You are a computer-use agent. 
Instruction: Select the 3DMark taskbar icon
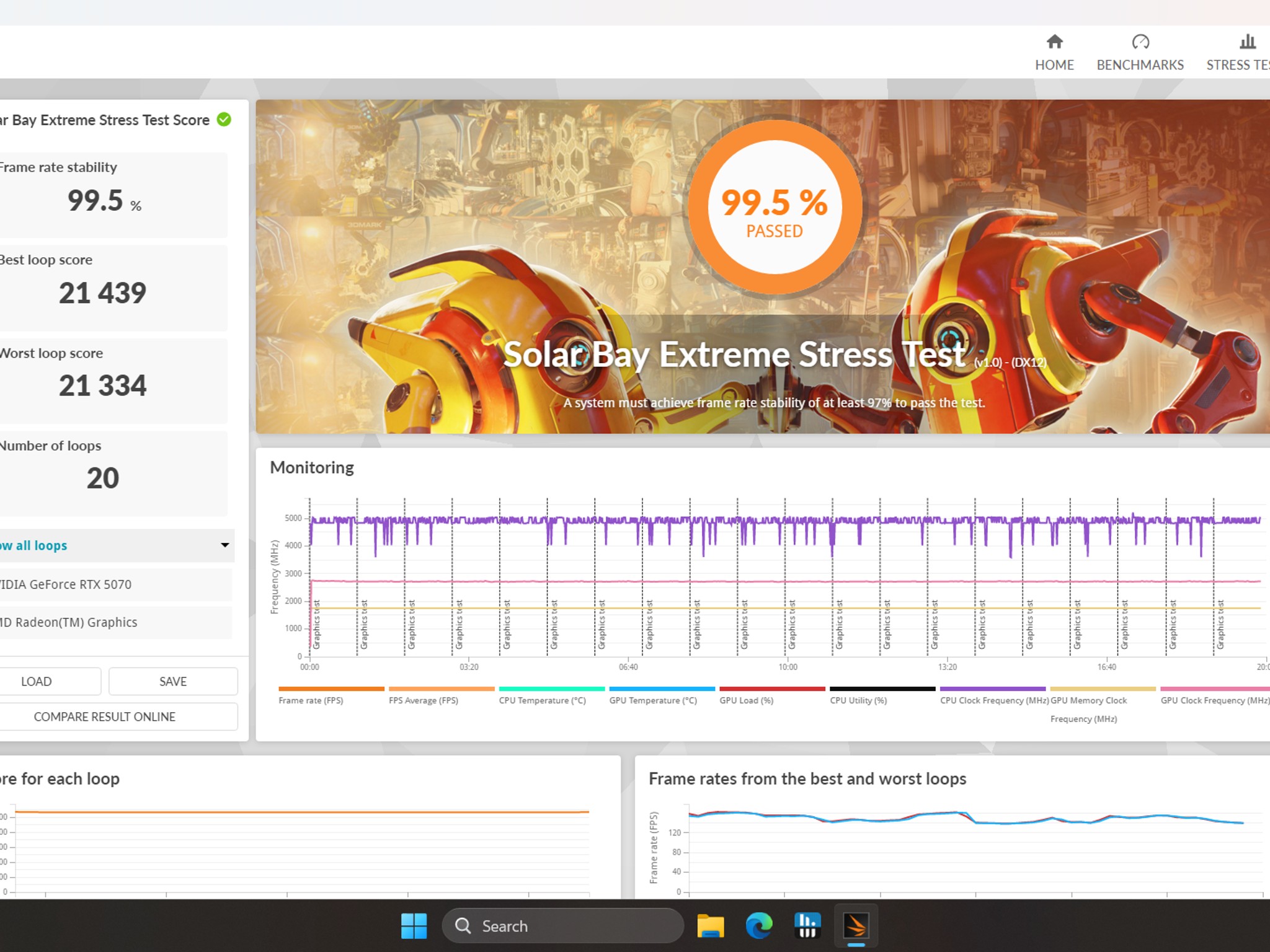pyautogui.click(x=856, y=926)
